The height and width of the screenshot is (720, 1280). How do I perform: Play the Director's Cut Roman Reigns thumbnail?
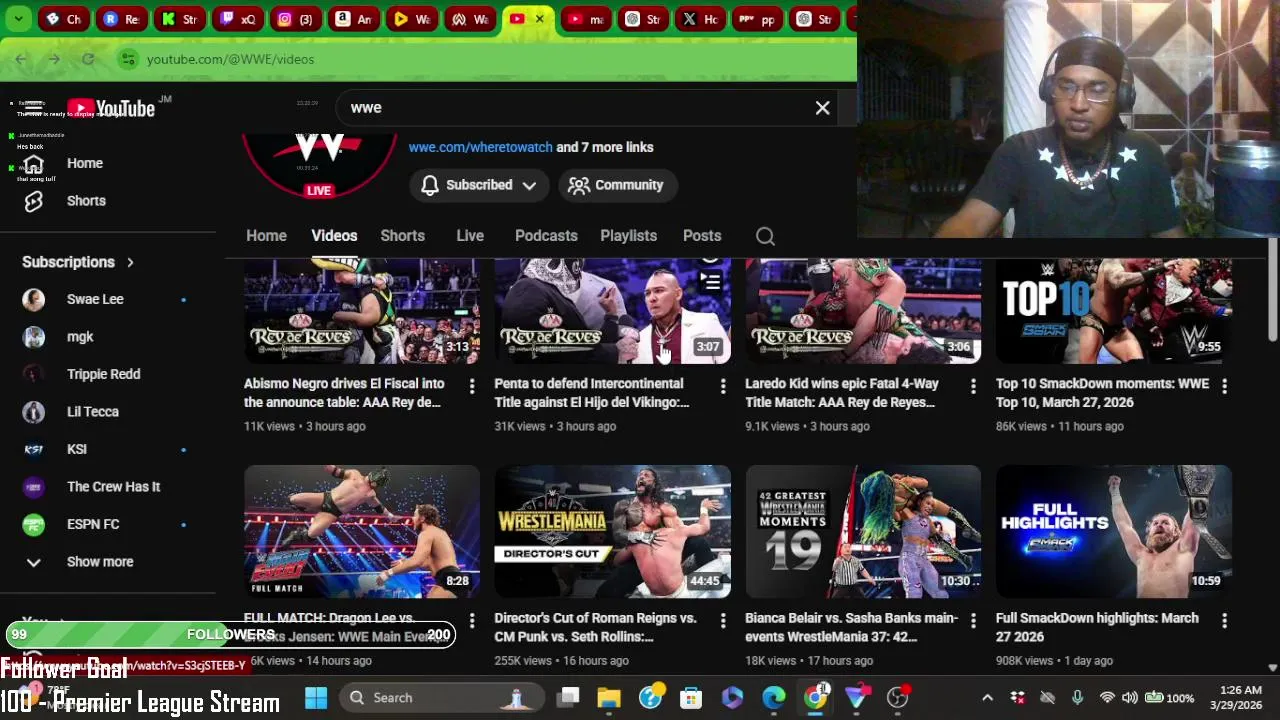612,531
